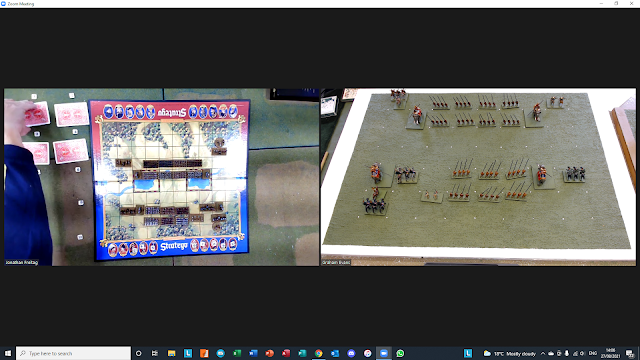Launch Excel from the taskbar
Screen dimensions: 640x360
pos(237,353)
